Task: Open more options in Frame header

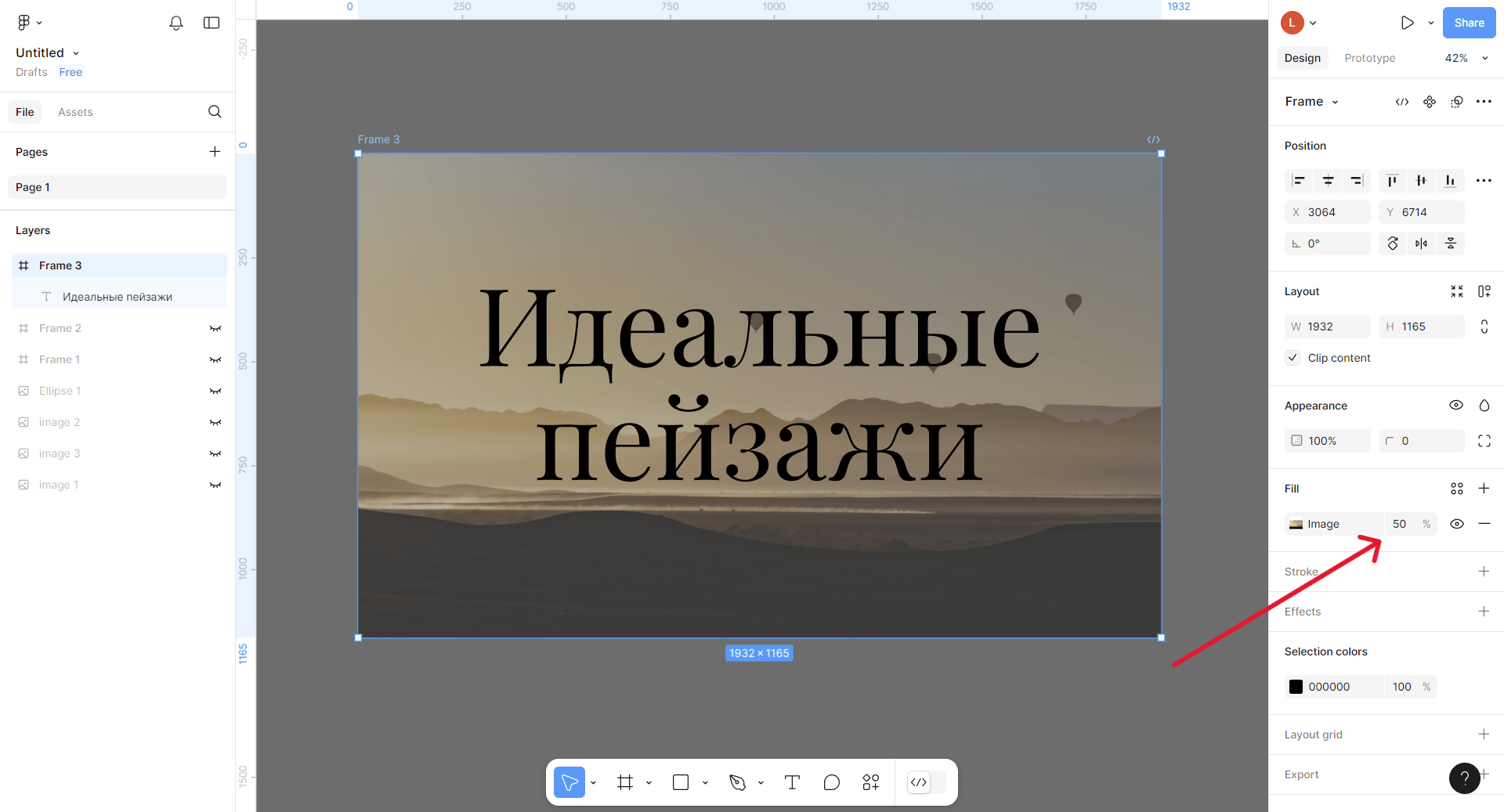Action: coord(1484,102)
